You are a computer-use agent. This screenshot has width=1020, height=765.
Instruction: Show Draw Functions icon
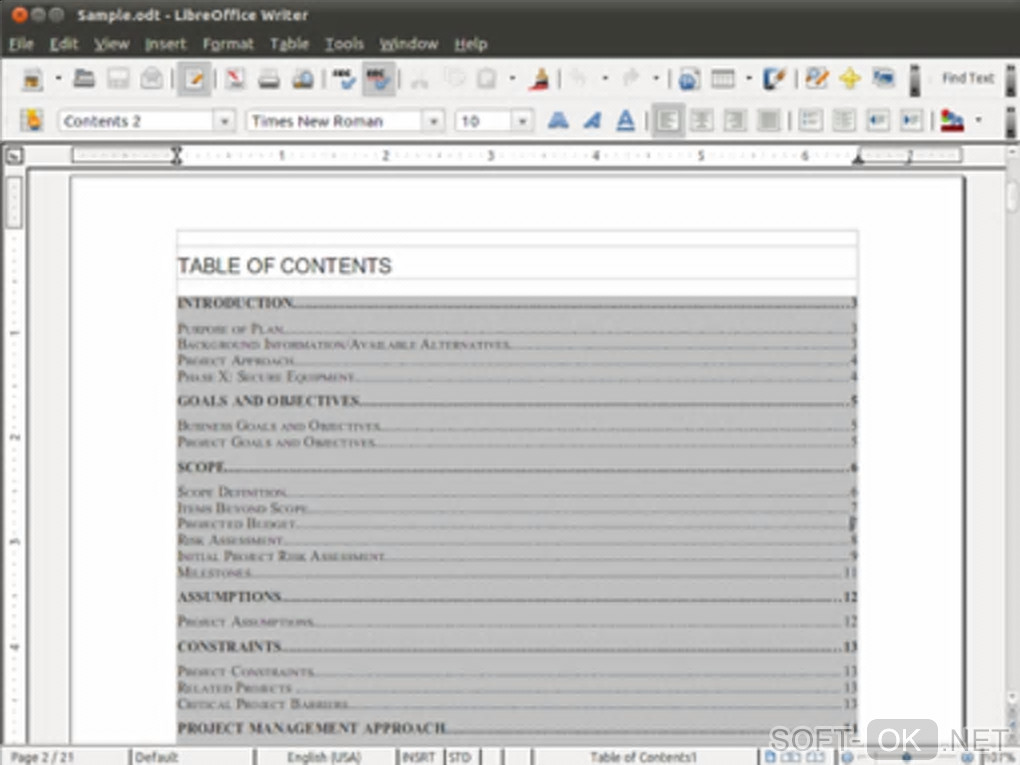pos(774,79)
